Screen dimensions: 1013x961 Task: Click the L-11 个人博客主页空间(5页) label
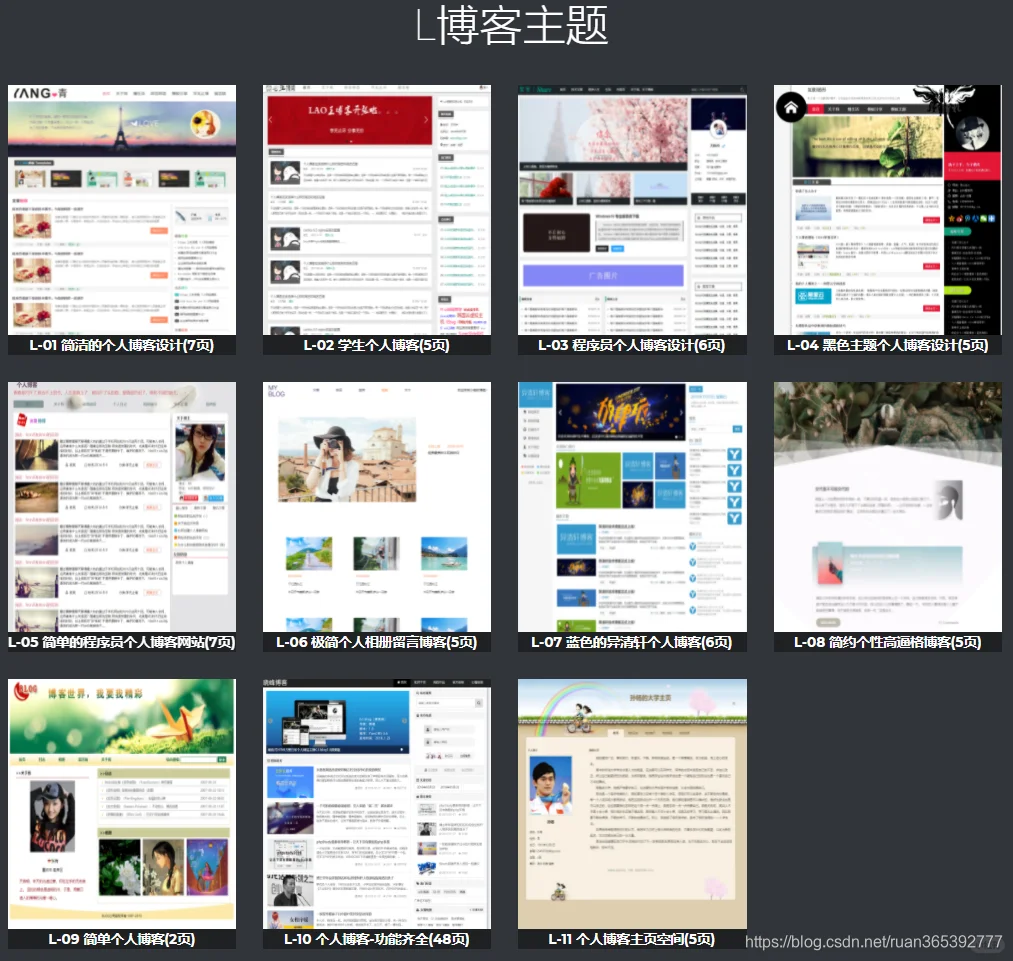coord(631,938)
